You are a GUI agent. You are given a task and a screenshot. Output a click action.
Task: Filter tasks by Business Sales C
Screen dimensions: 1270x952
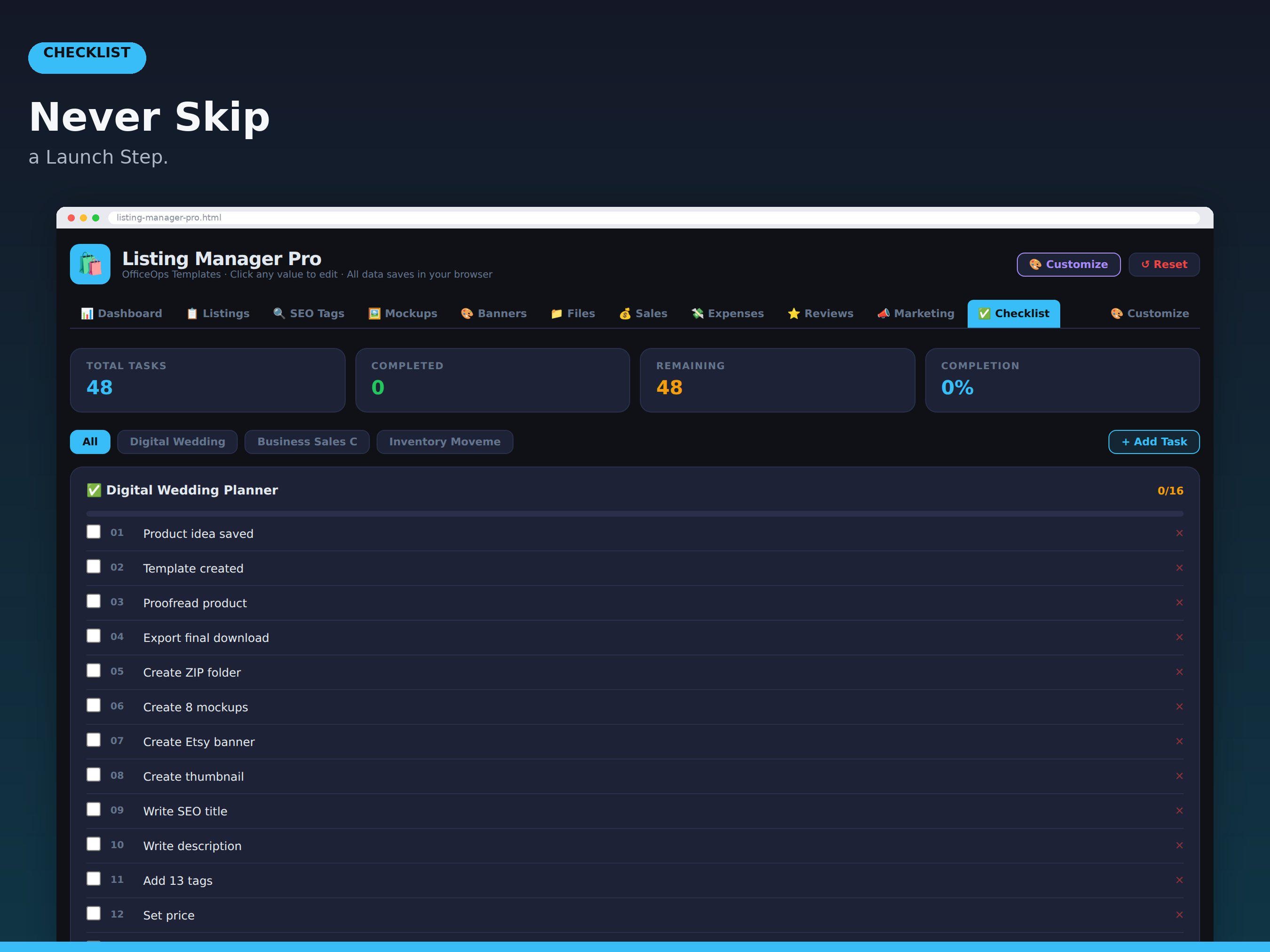click(x=307, y=442)
